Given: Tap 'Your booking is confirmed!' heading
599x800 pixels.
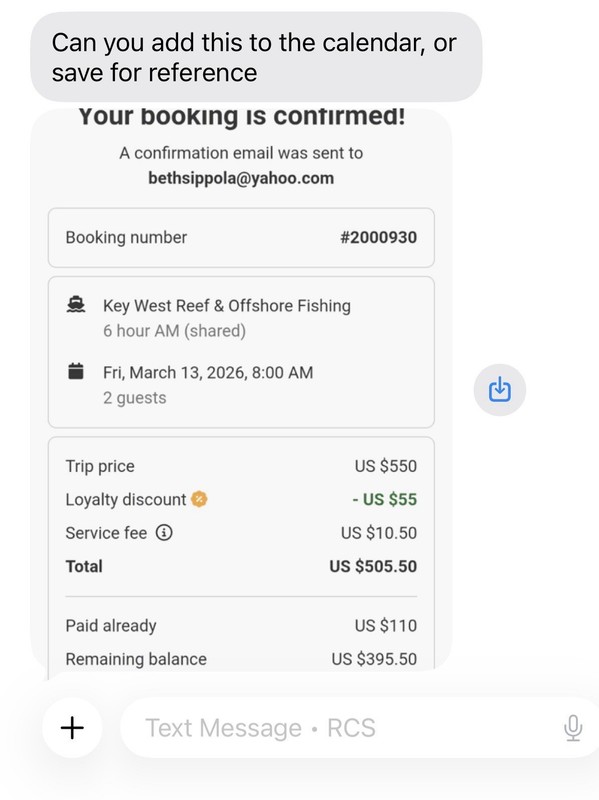Looking at the screenshot, I should 242,117.
